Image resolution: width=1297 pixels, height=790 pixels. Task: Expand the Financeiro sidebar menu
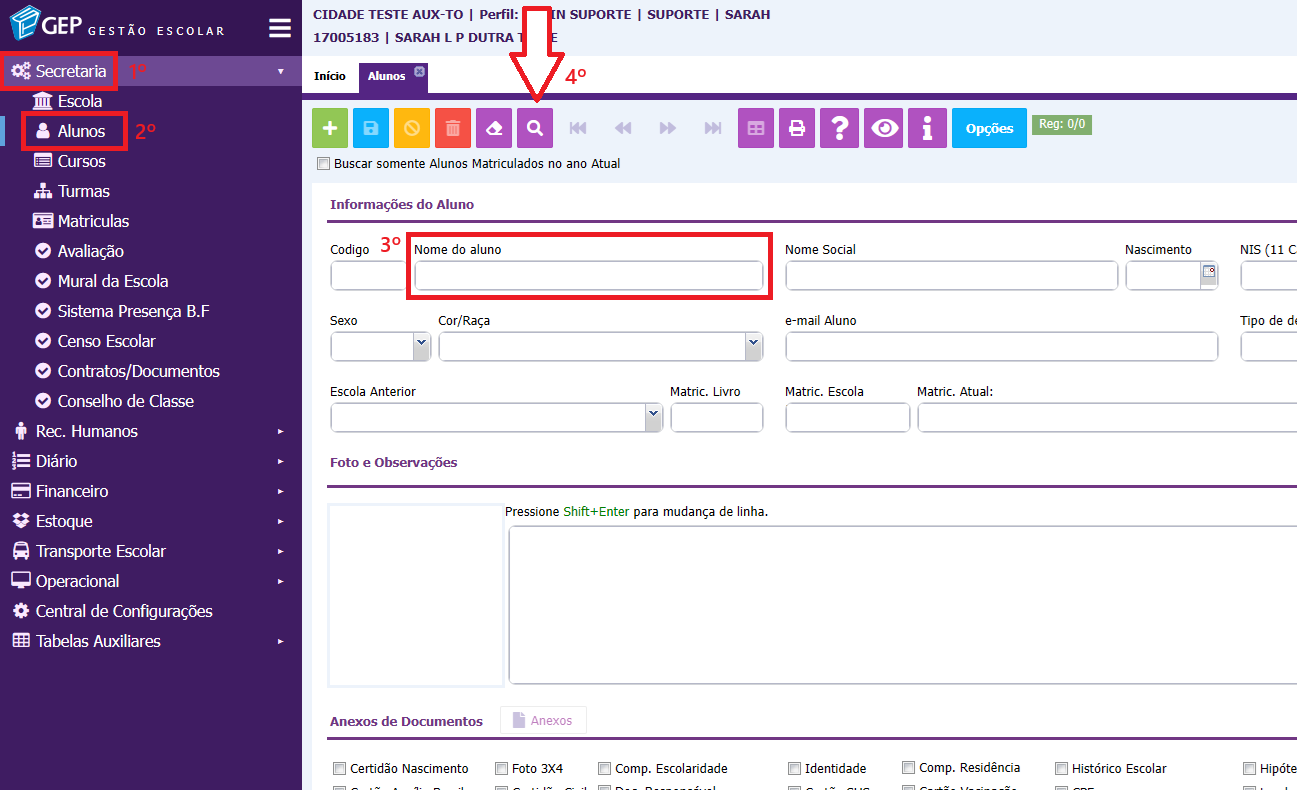coord(72,491)
